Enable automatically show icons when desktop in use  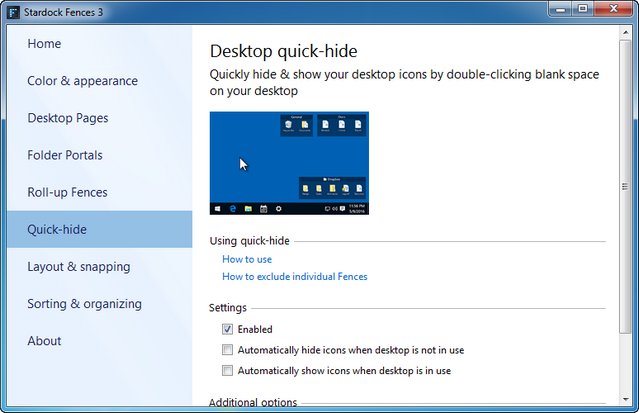228,371
